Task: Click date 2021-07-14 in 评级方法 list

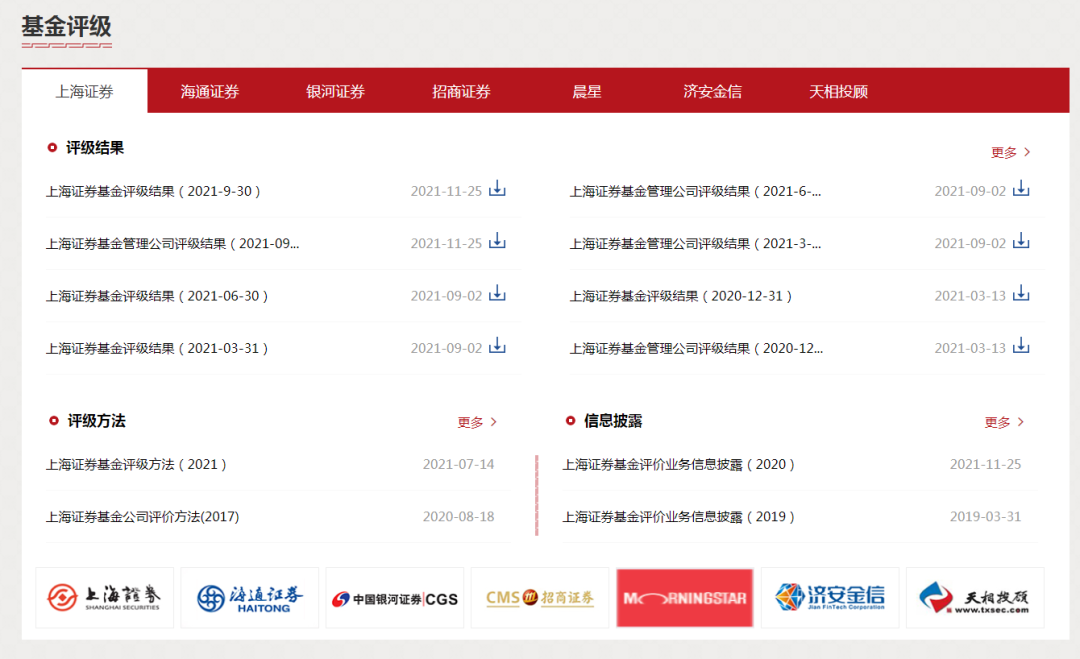Action: [x=459, y=465]
